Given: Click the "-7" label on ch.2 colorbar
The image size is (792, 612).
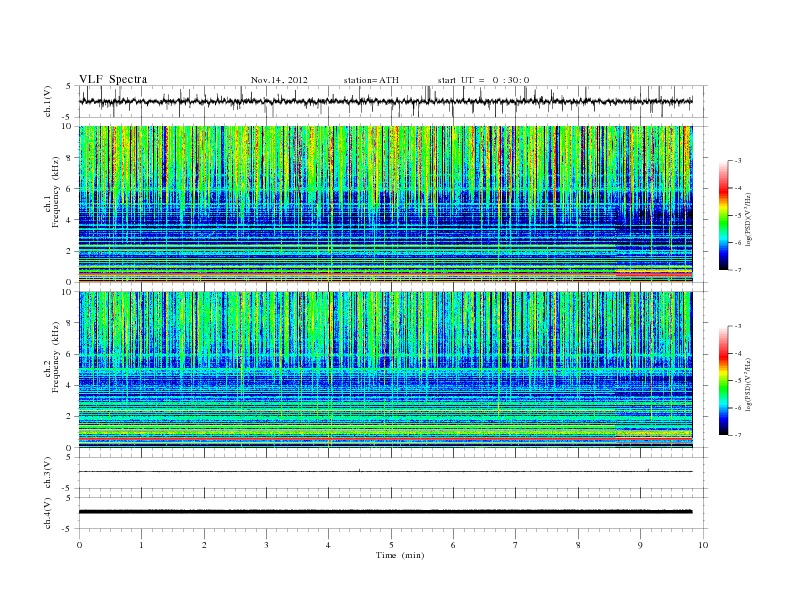Looking at the screenshot, I should 738,435.
